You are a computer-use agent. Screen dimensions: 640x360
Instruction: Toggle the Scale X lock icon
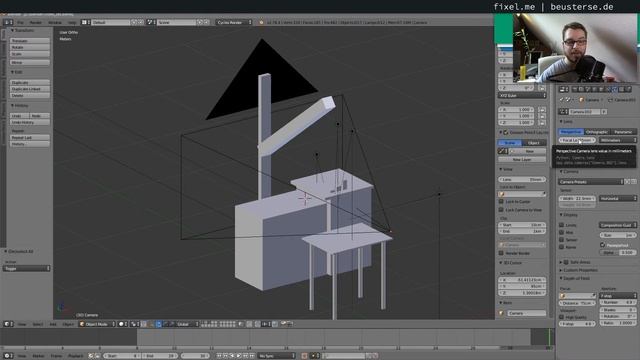pos(542,110)
